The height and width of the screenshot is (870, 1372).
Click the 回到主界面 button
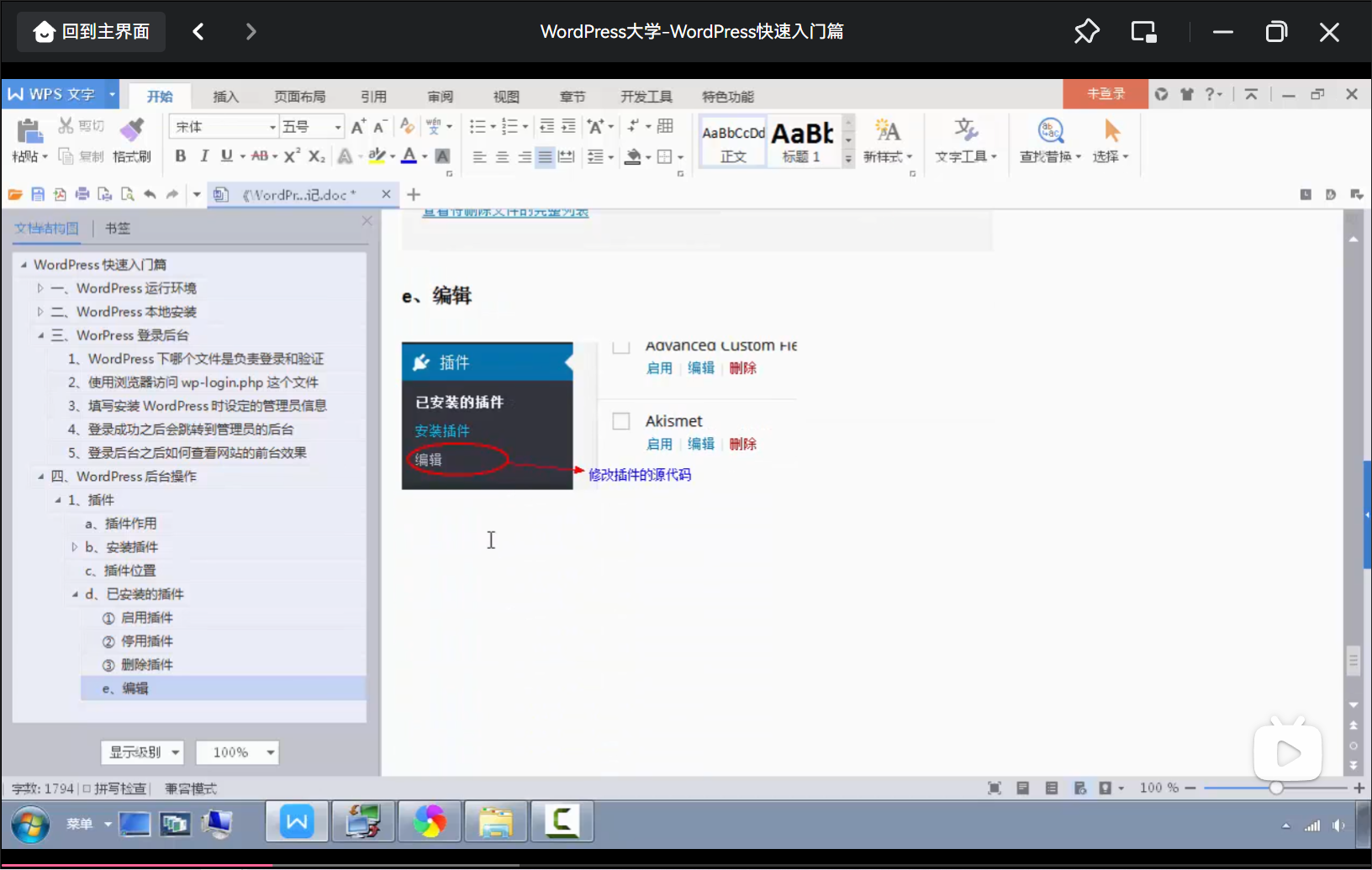click(92, 32)
